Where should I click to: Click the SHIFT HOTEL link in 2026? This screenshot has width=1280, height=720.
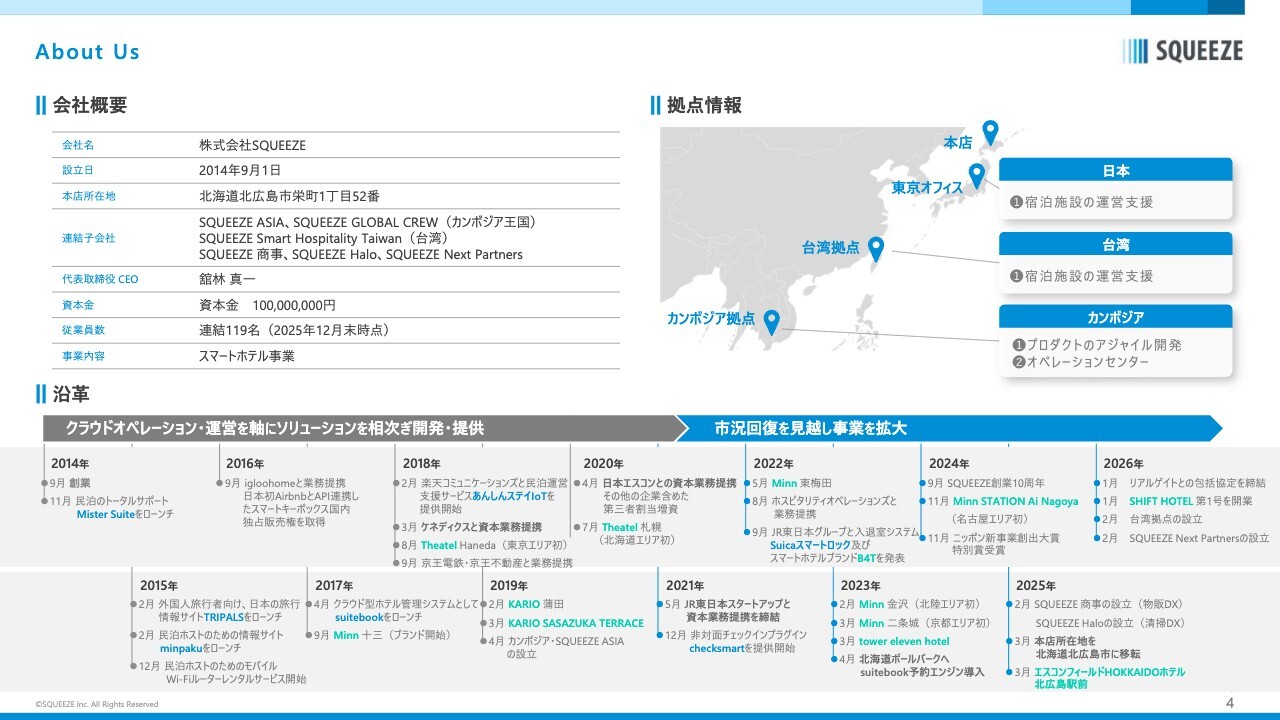[1161, 501]
